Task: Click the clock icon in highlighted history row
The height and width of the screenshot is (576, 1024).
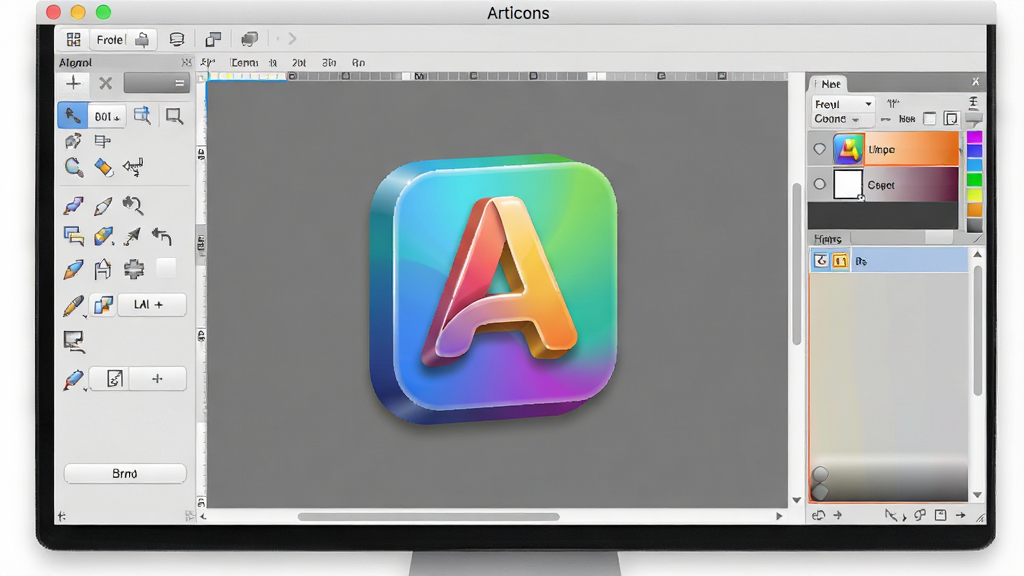Action: point(821,261)
